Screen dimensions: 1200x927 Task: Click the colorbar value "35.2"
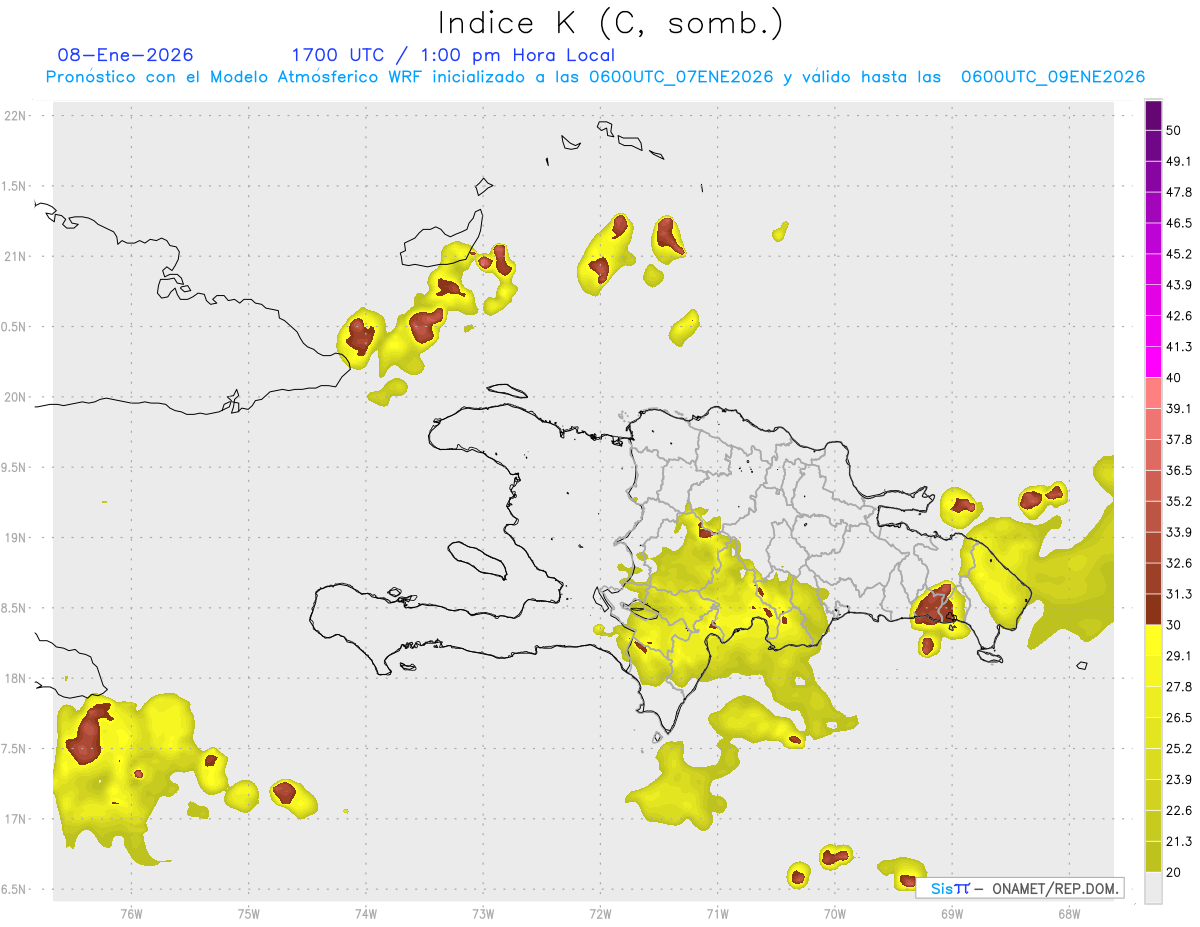(1178, 501)
